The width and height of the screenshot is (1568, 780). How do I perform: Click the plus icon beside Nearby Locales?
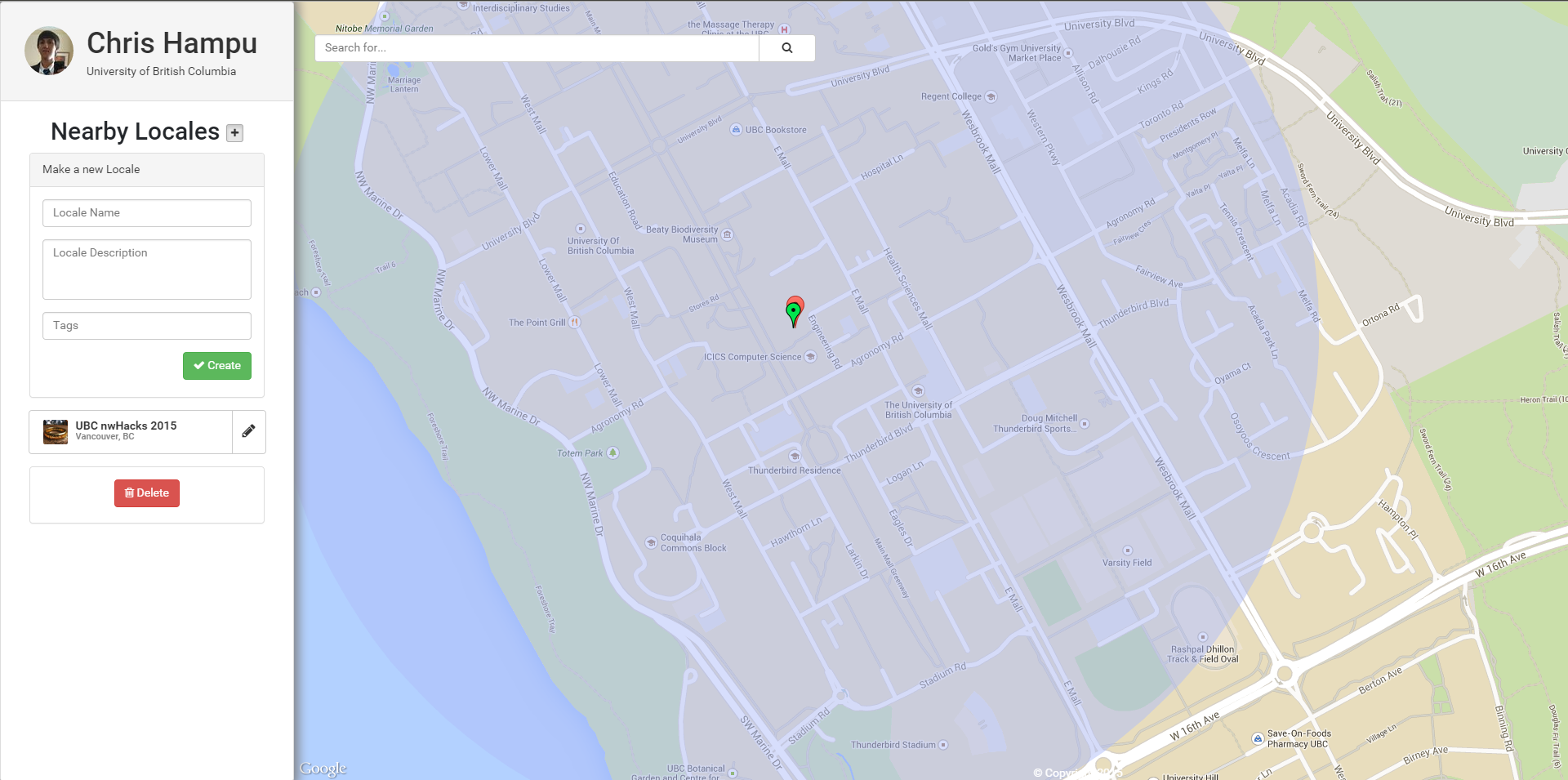234,133
